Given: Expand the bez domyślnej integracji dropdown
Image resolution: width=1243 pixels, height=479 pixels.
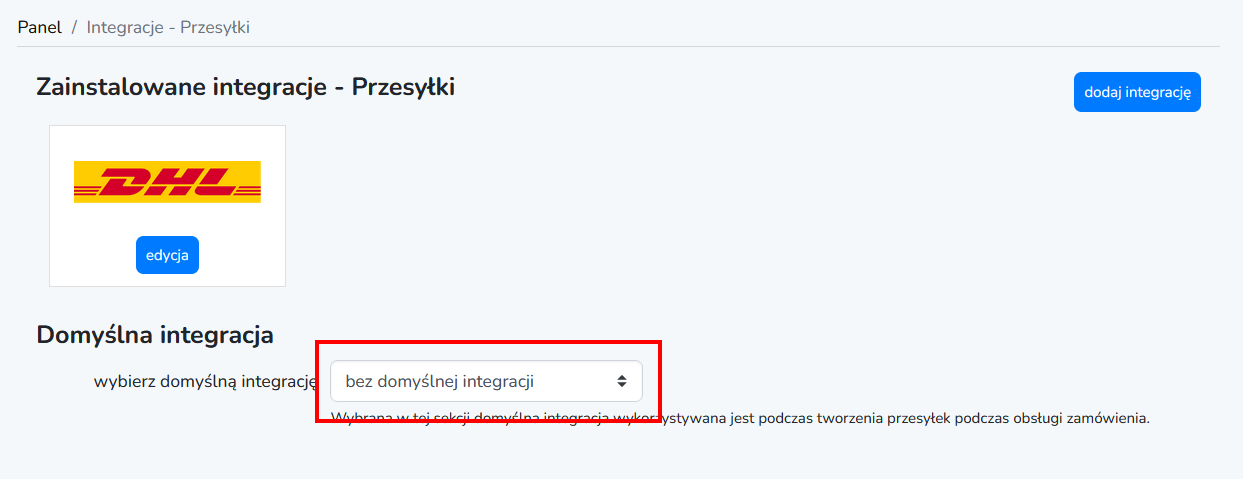Looking at the screenshot, I should coord(486,381).
